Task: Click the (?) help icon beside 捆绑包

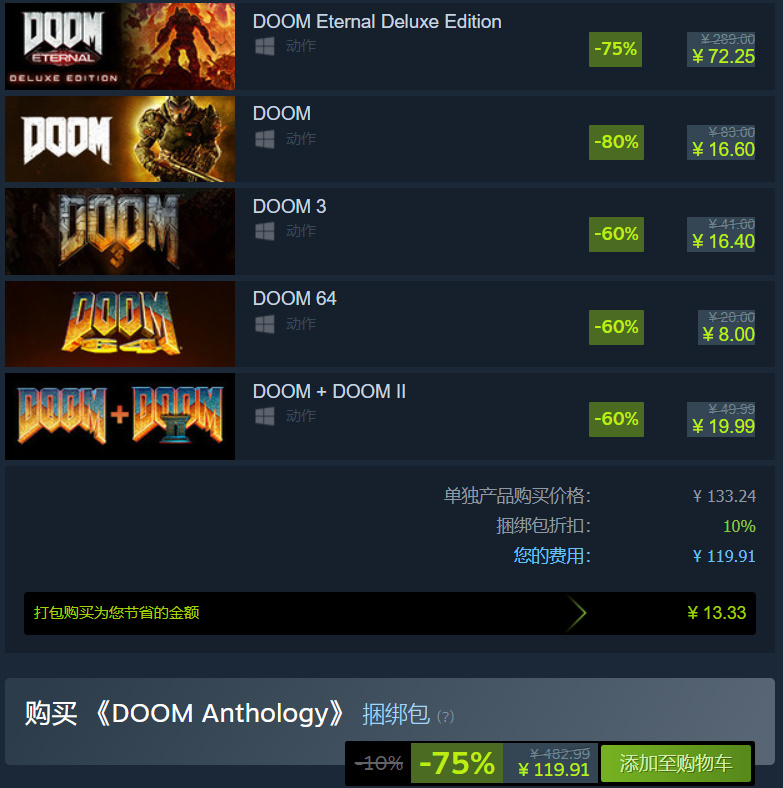Action: coord(445,716)
